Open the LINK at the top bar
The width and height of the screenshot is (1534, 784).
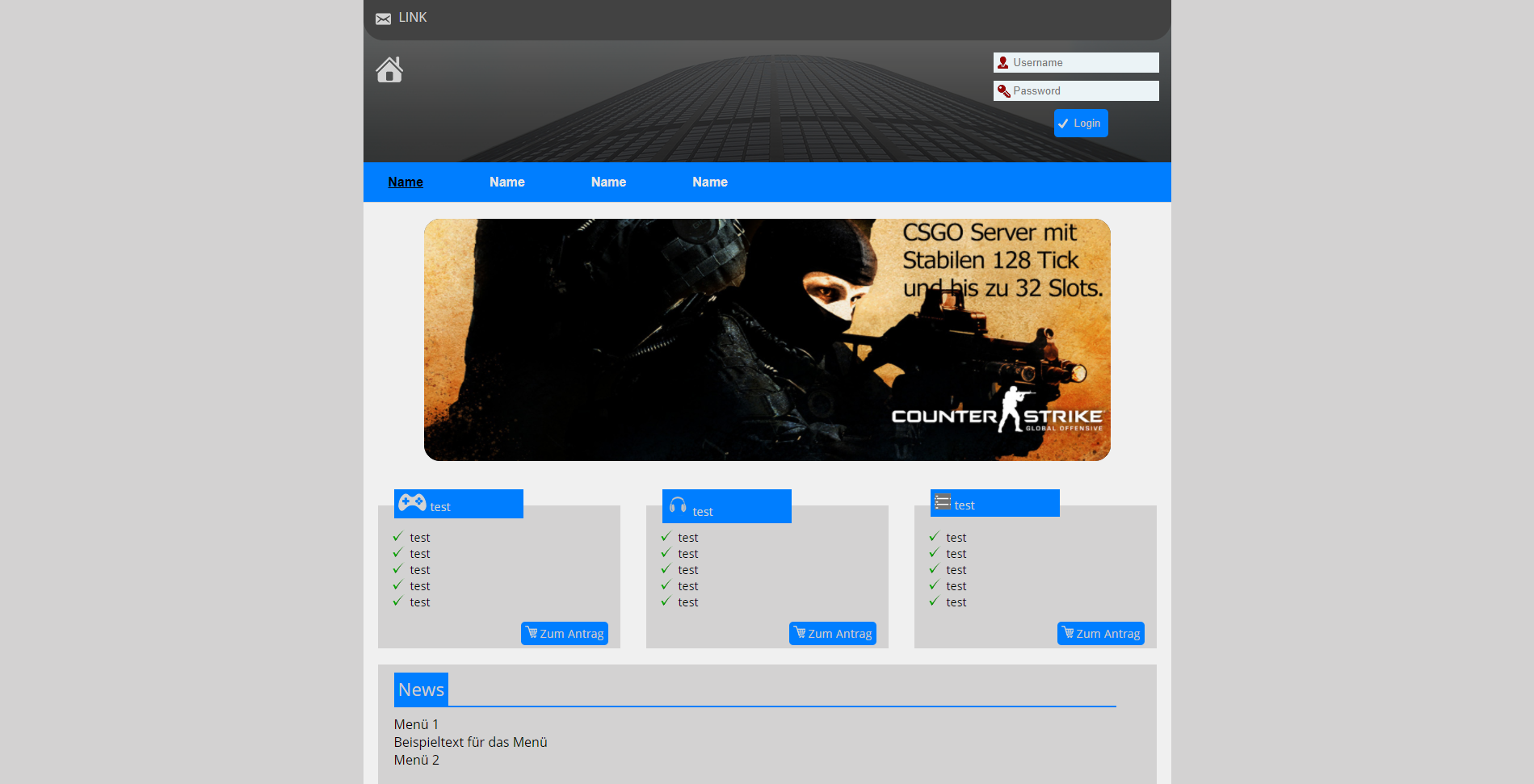click(412, 18)
